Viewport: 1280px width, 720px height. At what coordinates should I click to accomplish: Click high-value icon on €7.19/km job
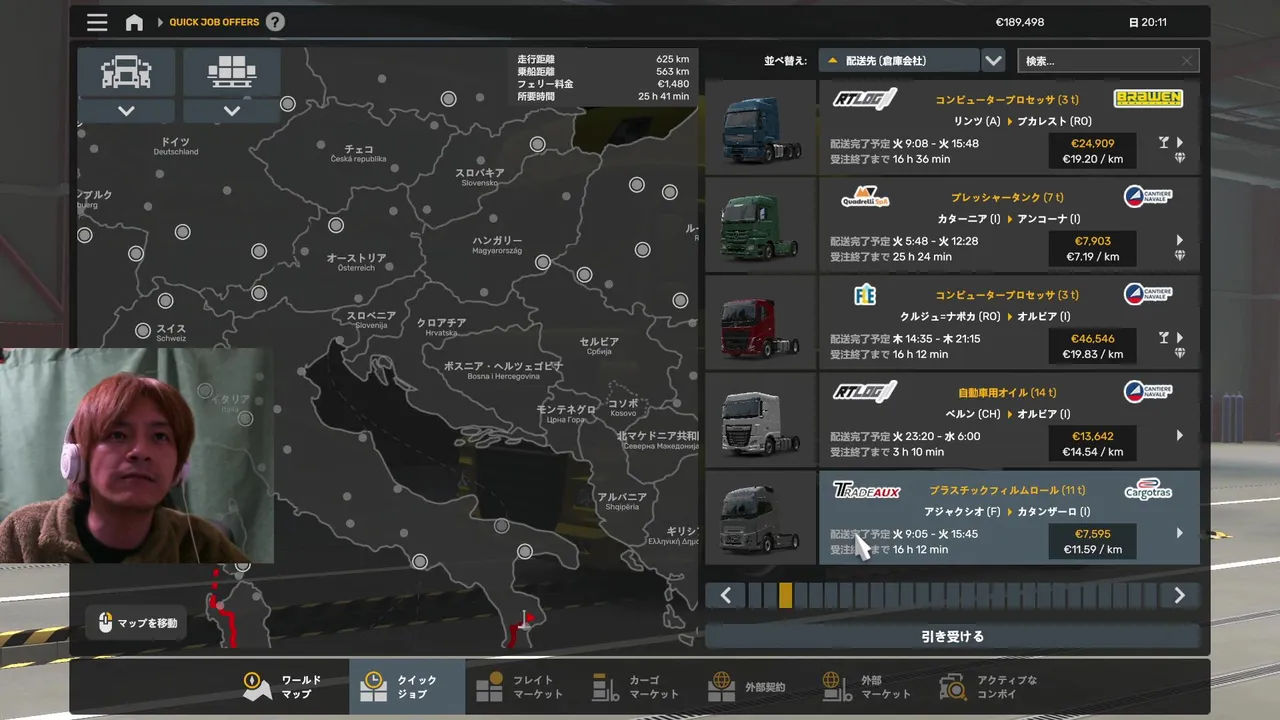click(1180, 256)
